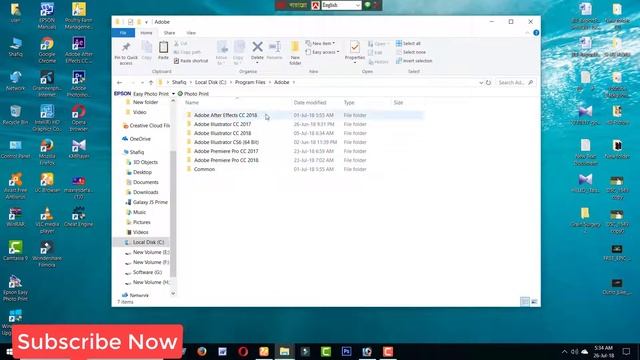The width and height of the screenshot is (640, 360).
Task: Switch to large icons view button
Action: click(534, 302)
